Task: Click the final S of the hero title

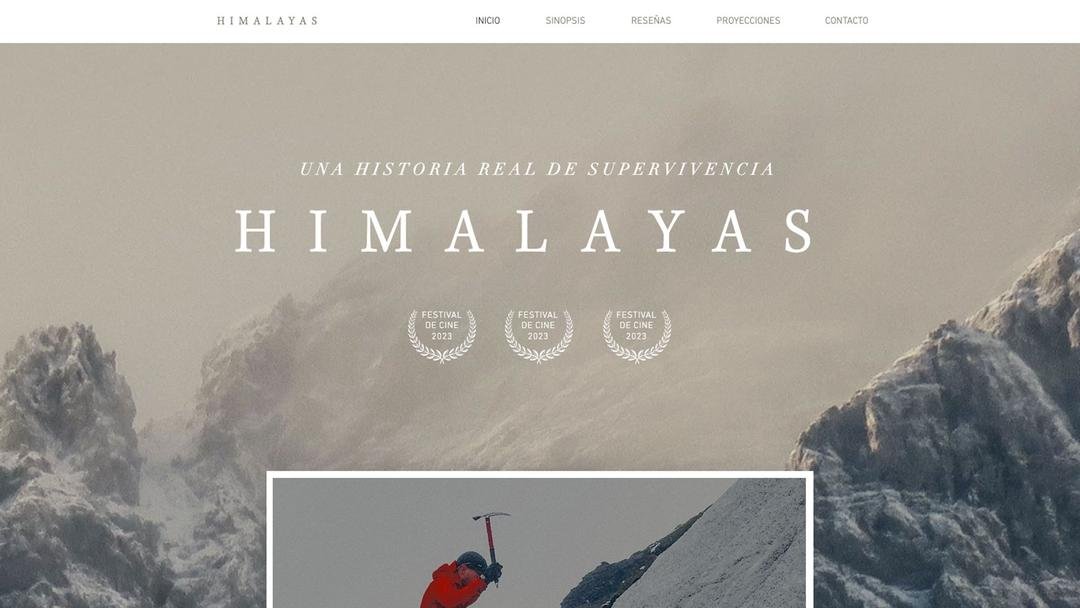Action: (x=799, y=231)
